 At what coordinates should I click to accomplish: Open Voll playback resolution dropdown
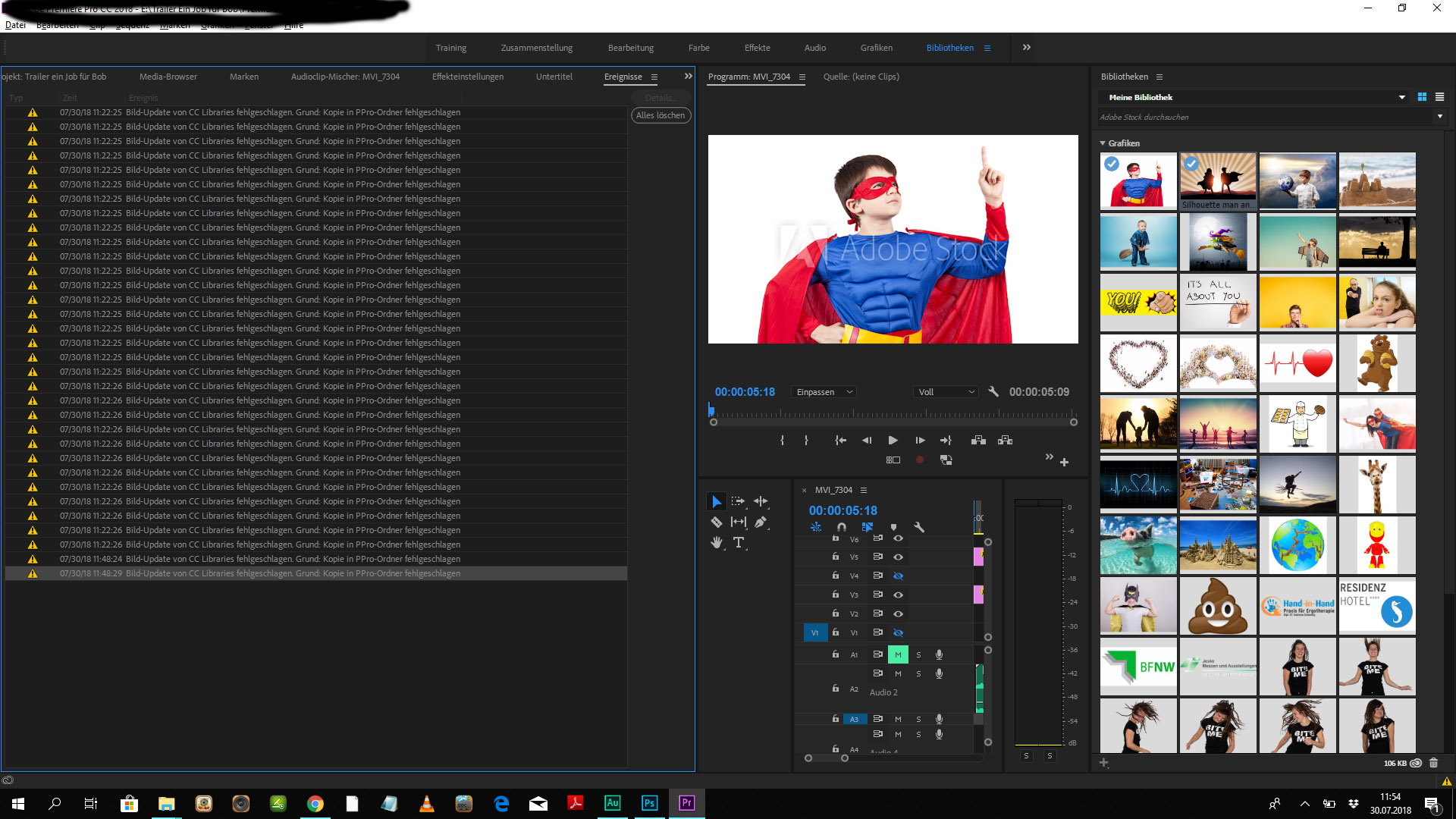tap(946, 392)
